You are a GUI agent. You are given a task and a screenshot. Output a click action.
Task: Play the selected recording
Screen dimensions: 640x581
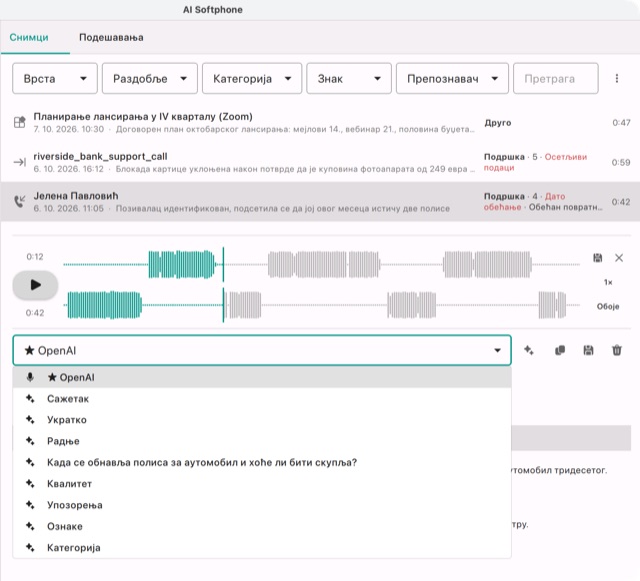point(35,285)
